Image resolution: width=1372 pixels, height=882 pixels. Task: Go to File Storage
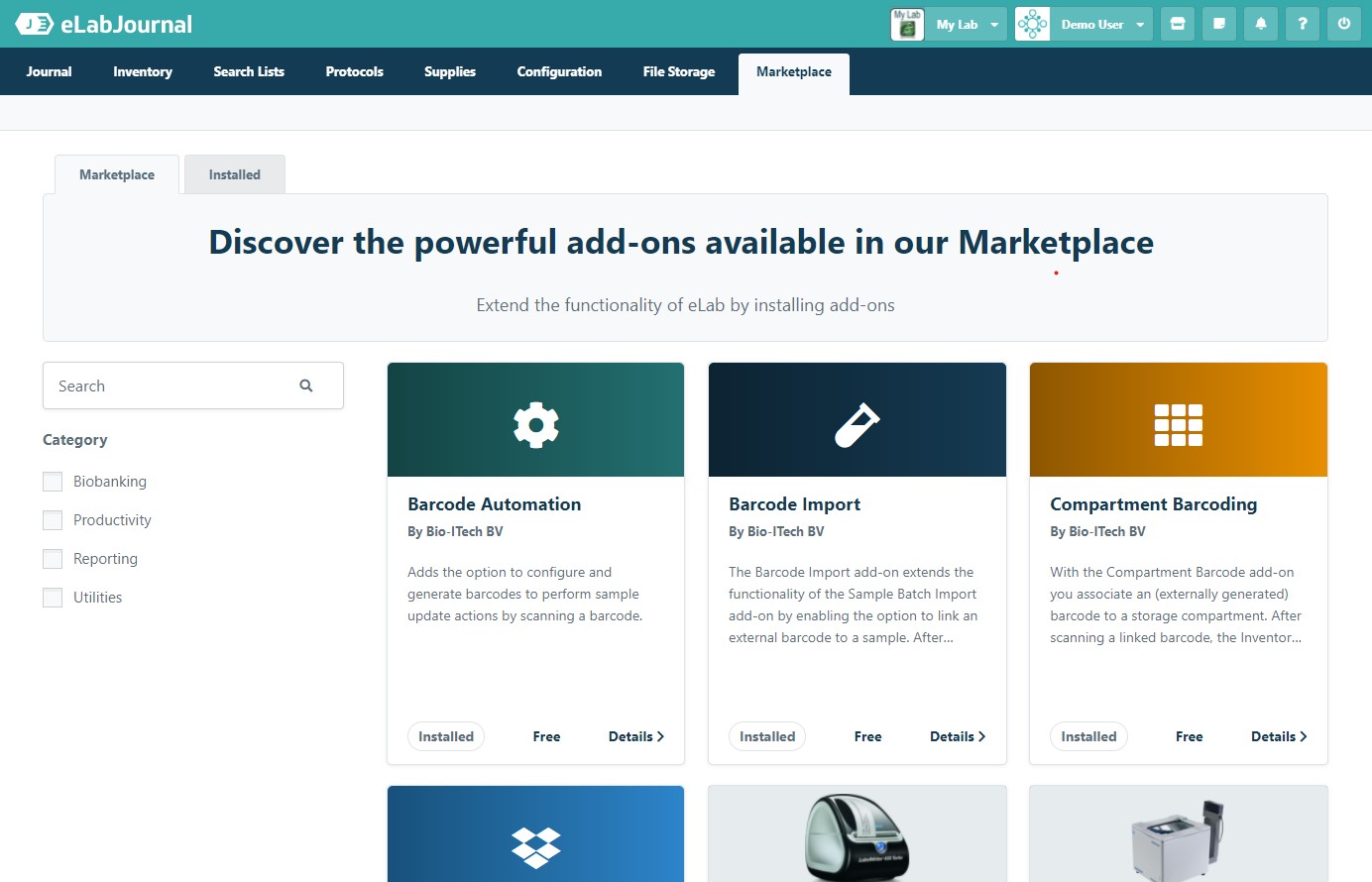point(679,71)
